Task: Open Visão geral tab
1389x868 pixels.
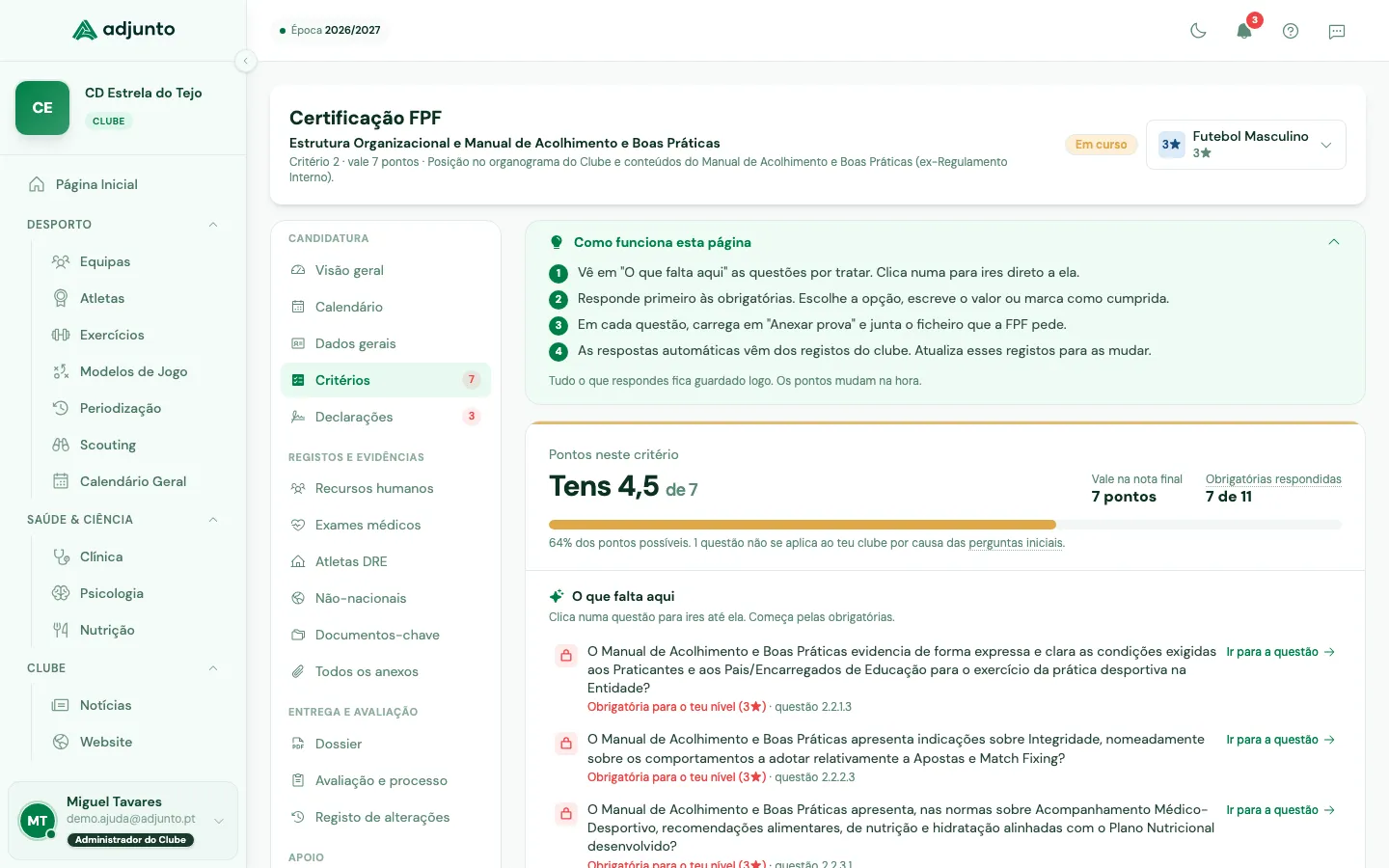Action: (x=386, y=270)
